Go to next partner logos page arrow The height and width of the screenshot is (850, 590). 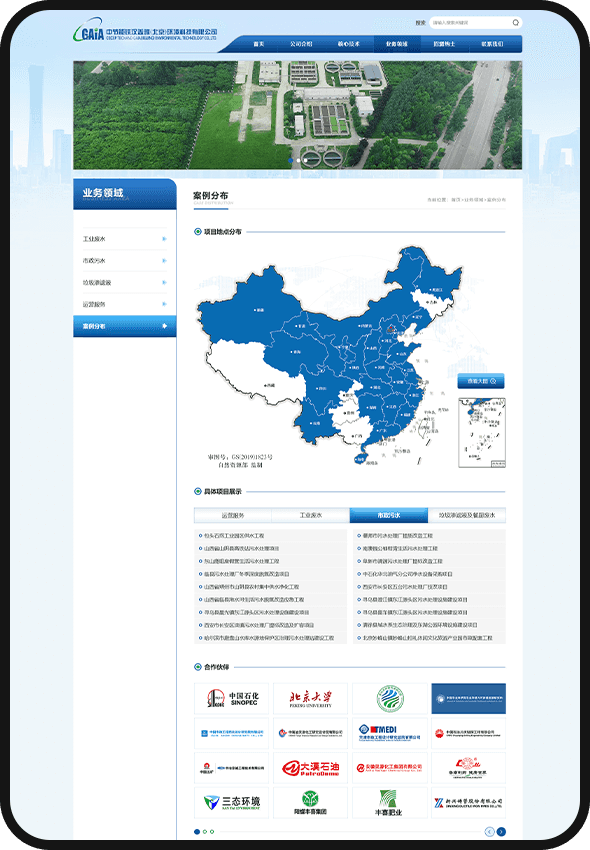click(501, 832)
